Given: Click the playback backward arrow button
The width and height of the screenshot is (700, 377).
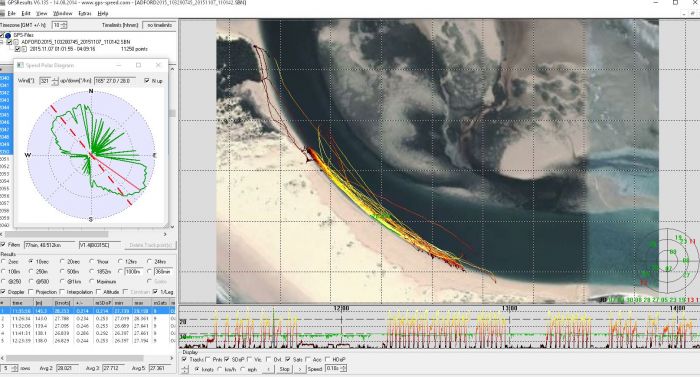Looking at the screenshot, I should [268, 369].
